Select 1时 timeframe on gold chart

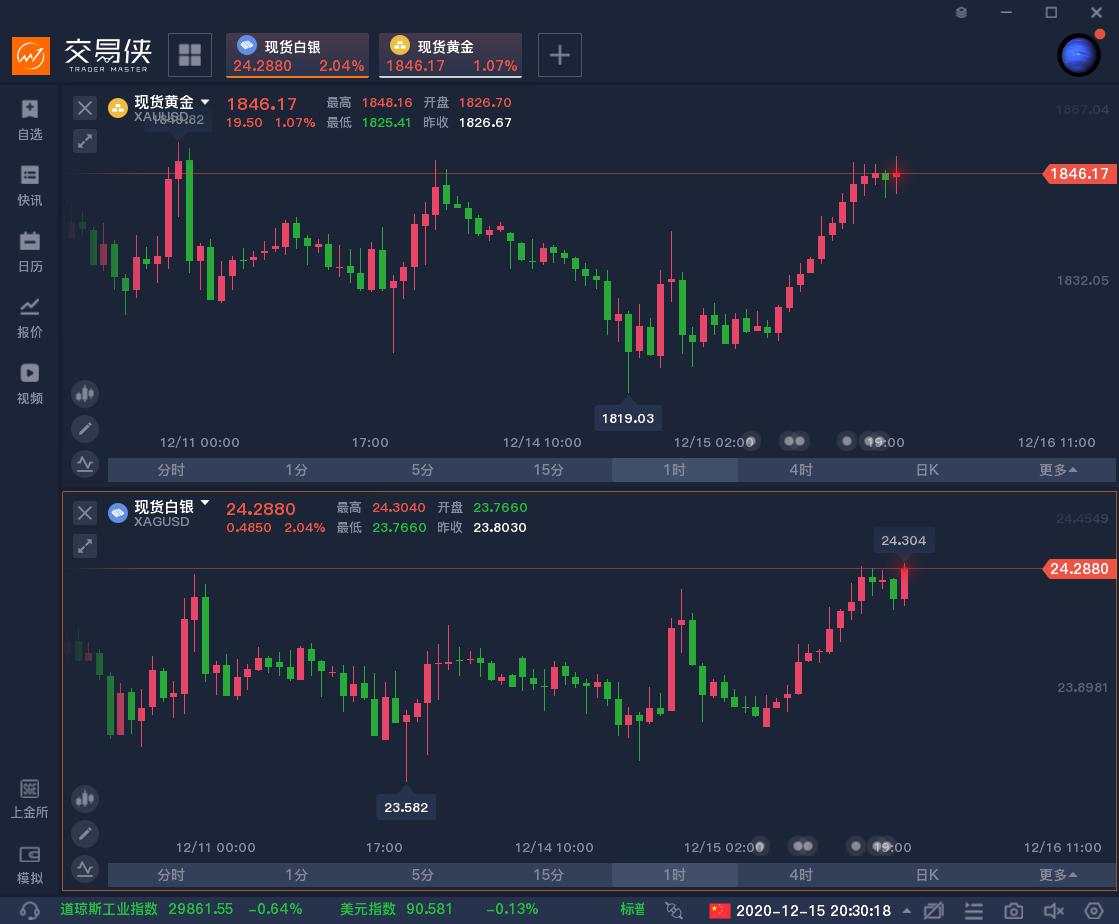coord(674,469)
